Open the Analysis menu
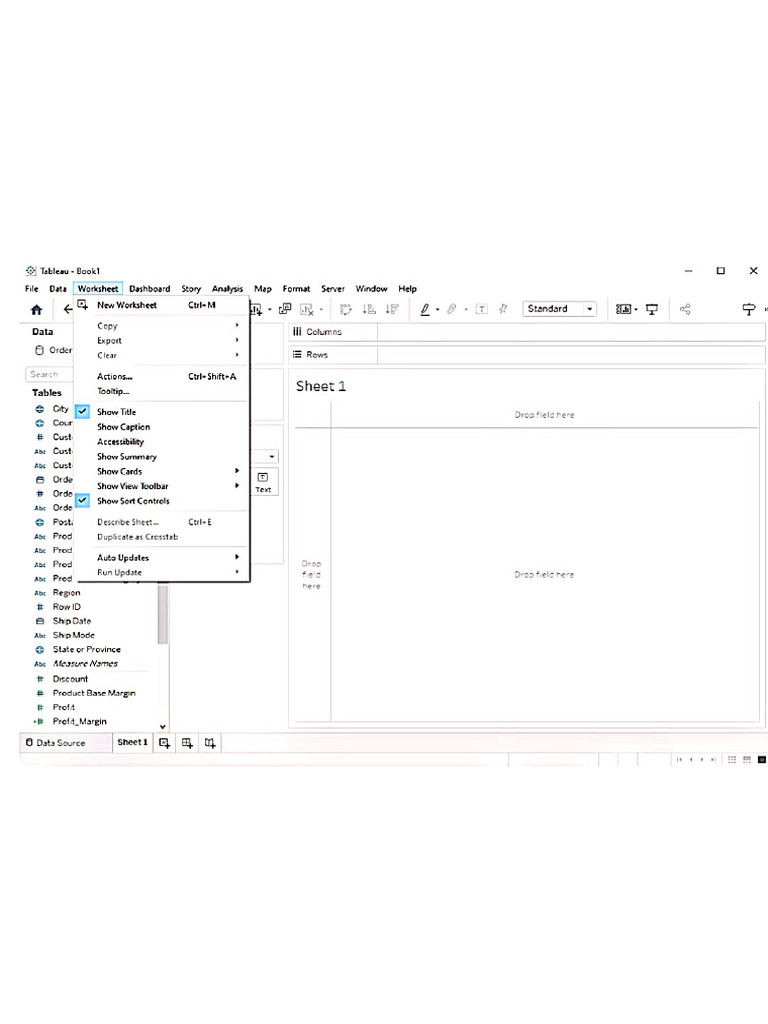 (227, 289)
